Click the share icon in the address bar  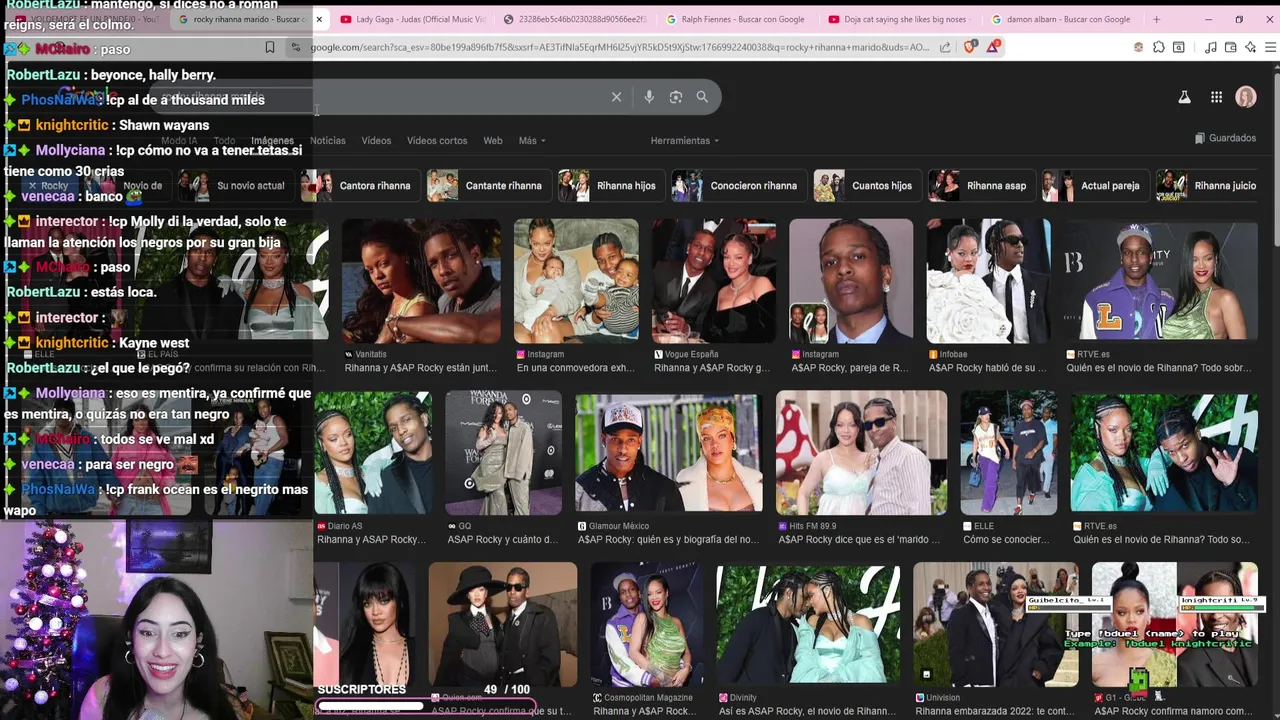click(x=945, y=47)
